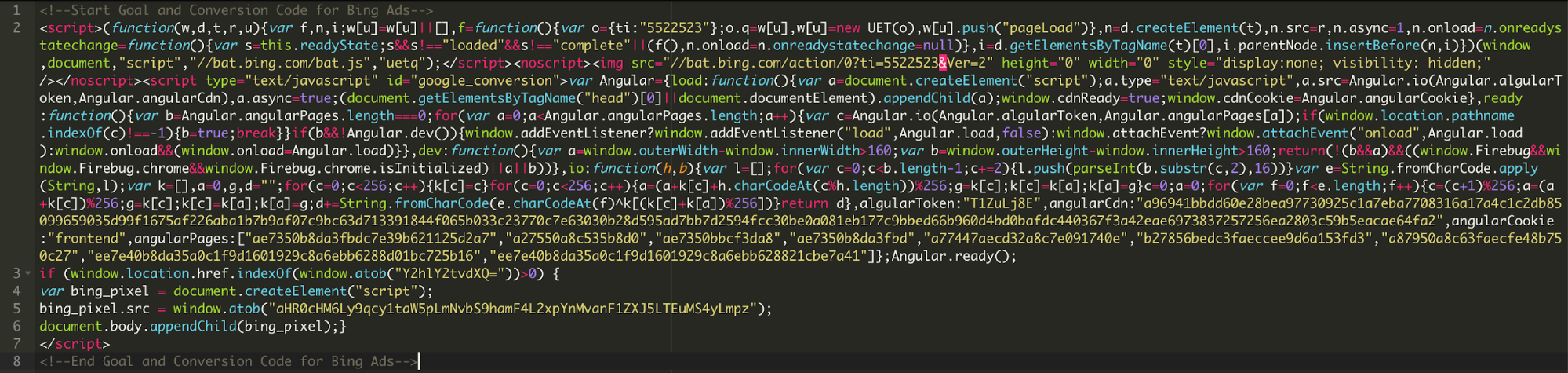
Task: Select line number 7 in the gutter
Action: tap(17, 343)
